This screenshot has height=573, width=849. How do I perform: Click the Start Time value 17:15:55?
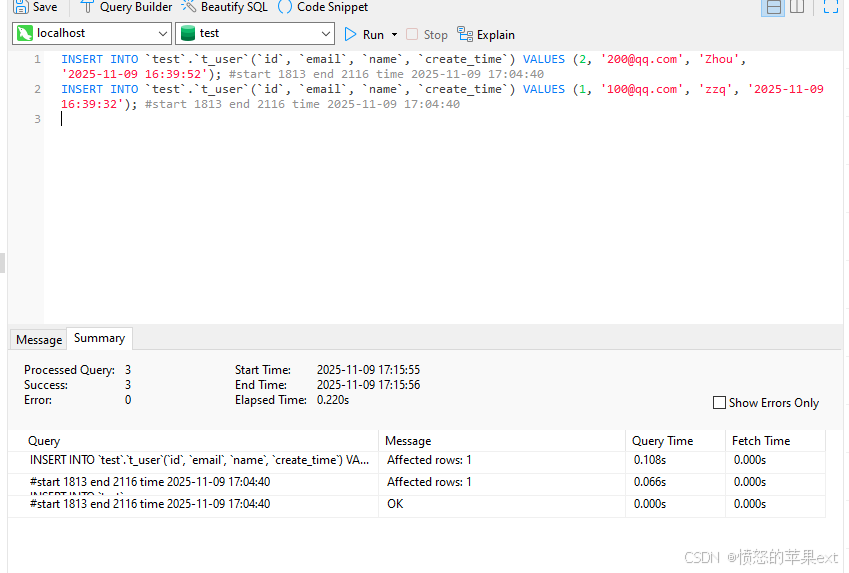coord(368,370)
